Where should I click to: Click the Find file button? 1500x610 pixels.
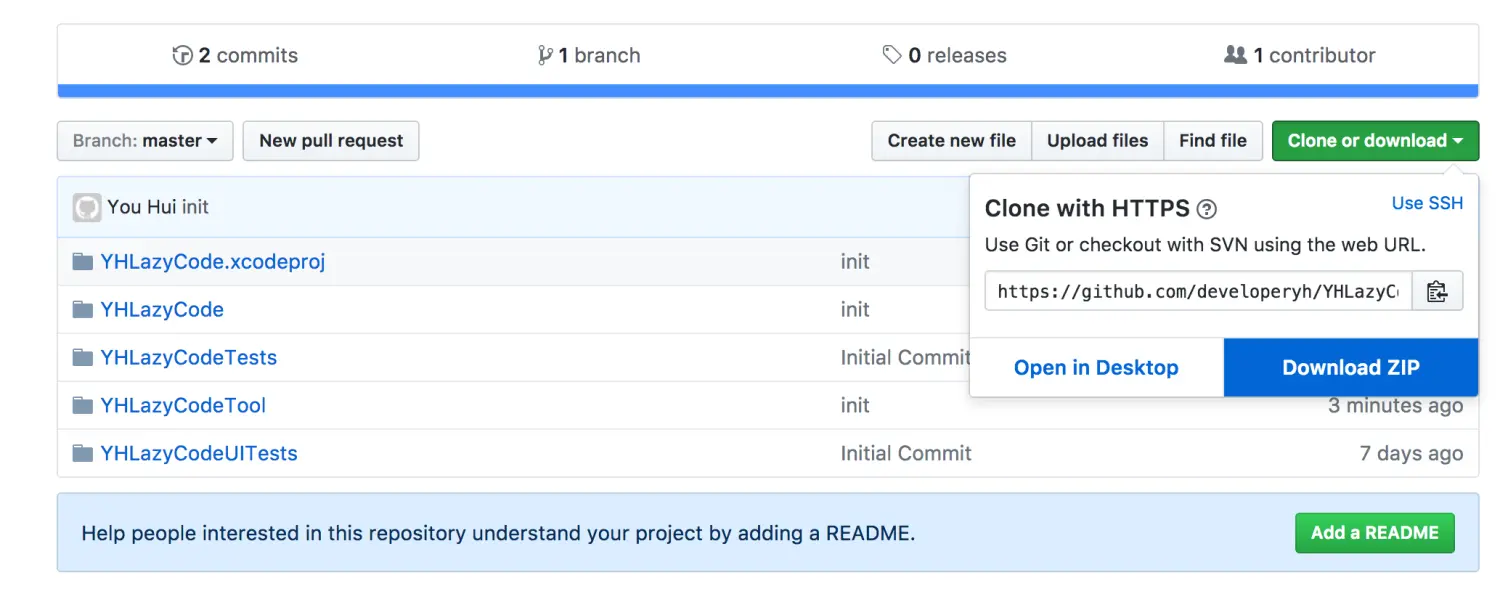click(x=1213, y=141)
